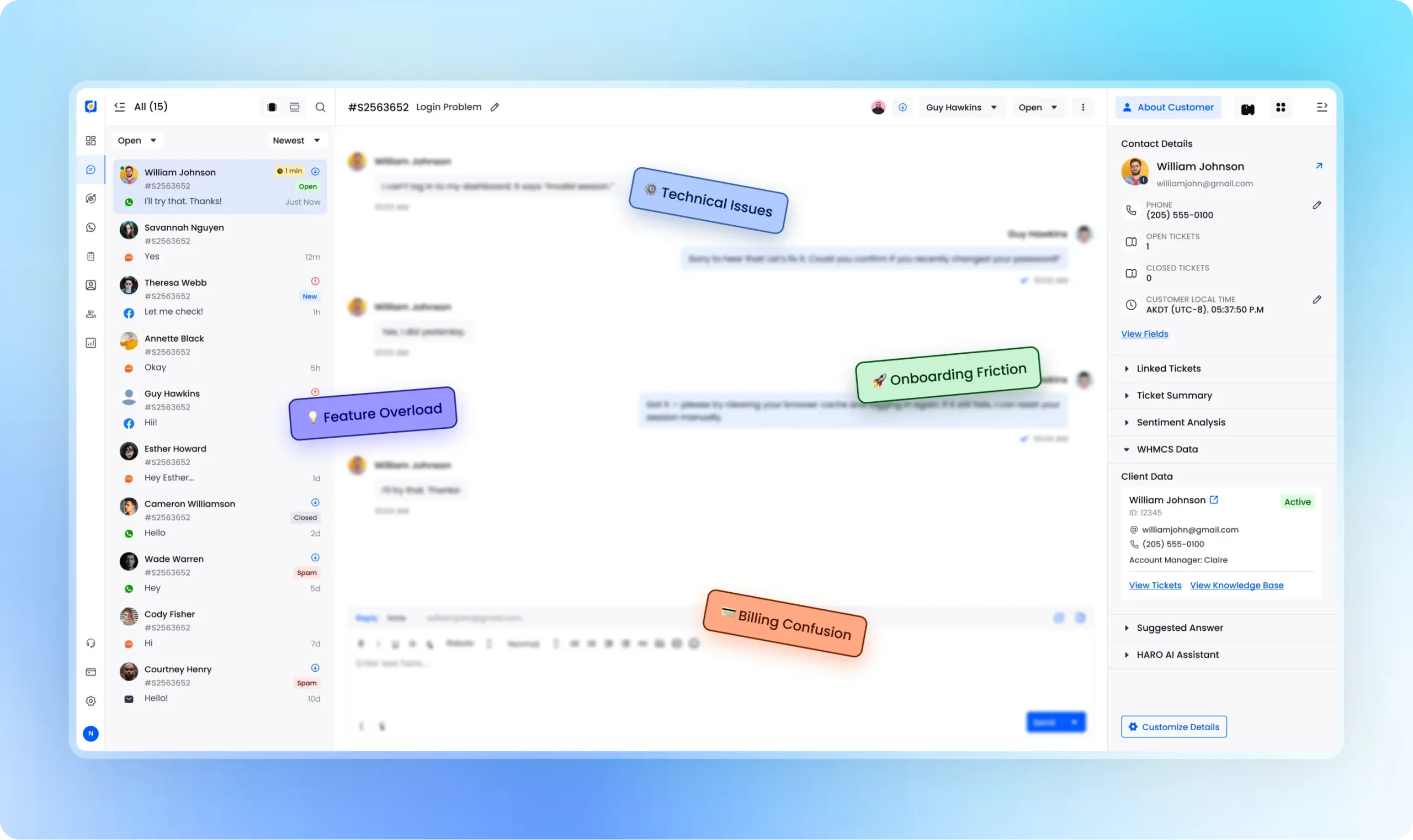Switch to compact card view

coord(272,107)
